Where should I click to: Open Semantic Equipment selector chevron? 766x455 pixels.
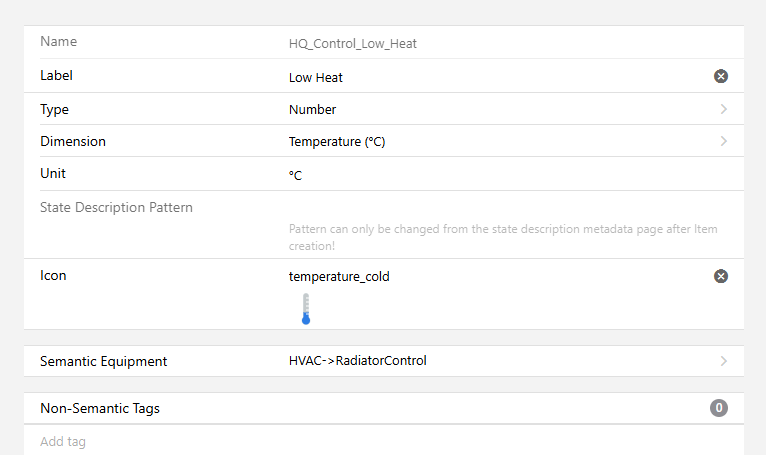pyautogui.click(x=723, y=361)
